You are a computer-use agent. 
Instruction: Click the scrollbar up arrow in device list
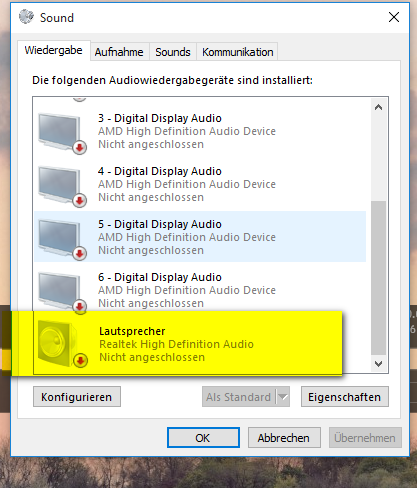coord(378,107)
